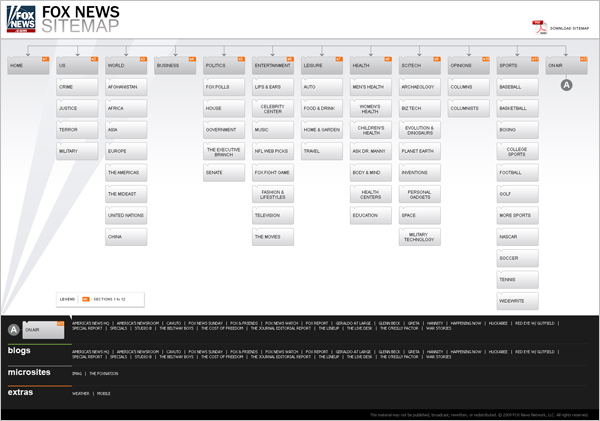Screen dimensions: 600x421
Task: Open EVOLUTION & DINOSAURS box
Action: (420, 130)
